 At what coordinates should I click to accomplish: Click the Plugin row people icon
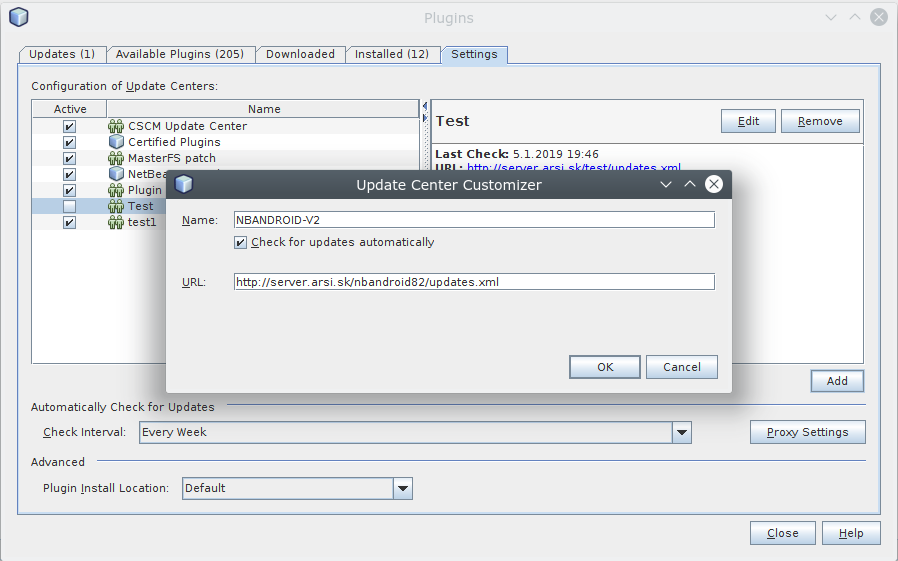tap(116, 190)
